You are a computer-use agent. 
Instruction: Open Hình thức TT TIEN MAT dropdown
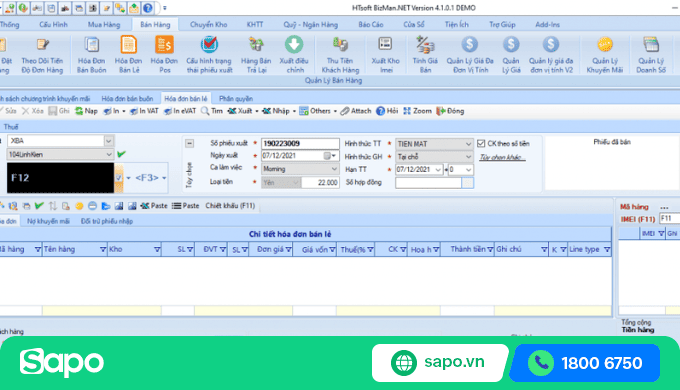(x=468, y=144)
